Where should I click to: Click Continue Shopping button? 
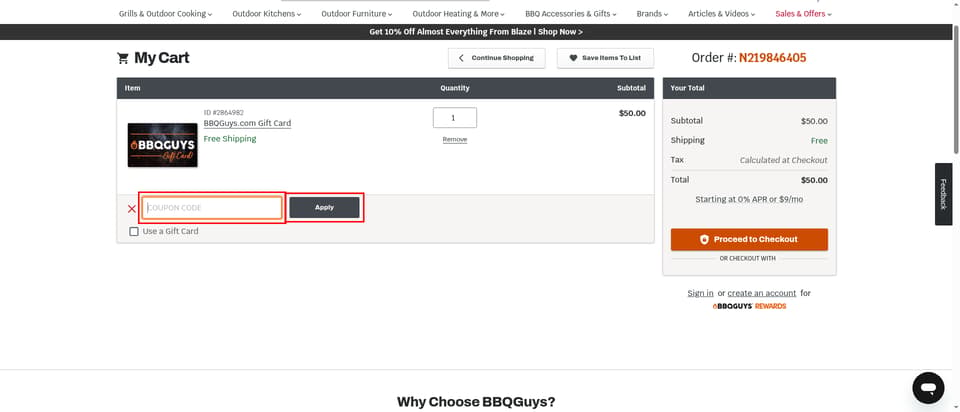tap(497, 58)
